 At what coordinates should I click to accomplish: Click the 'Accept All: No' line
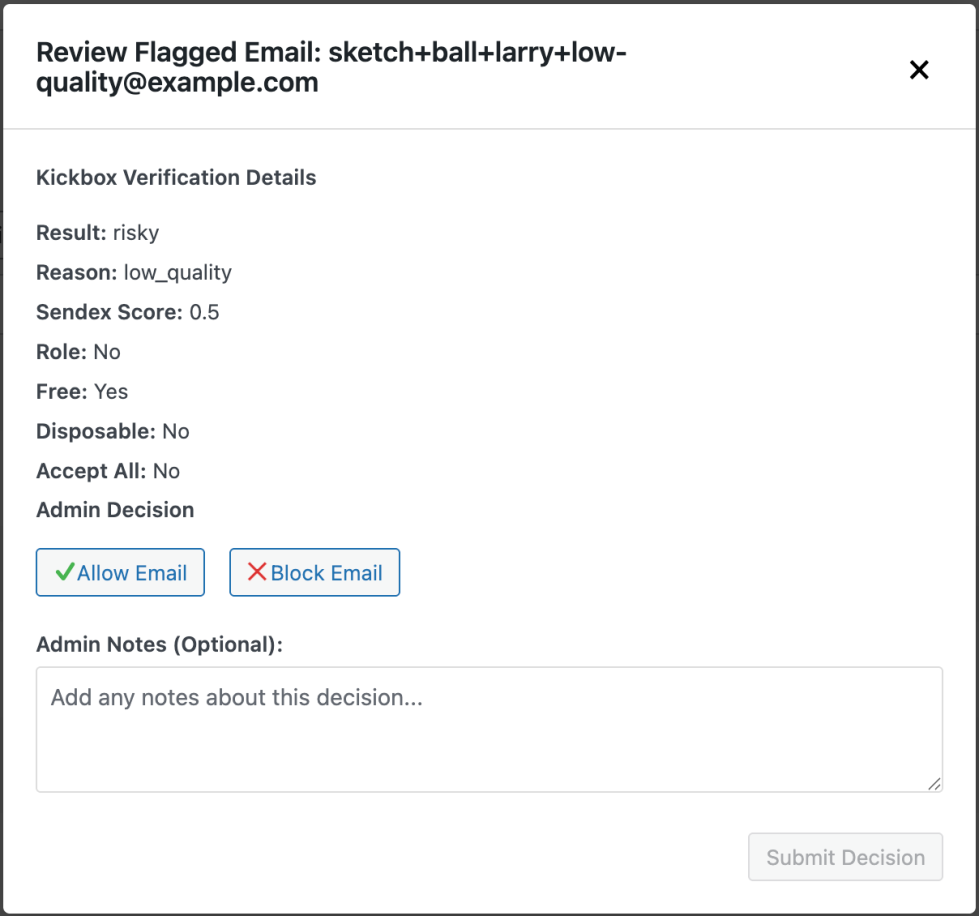coord(108,471)
